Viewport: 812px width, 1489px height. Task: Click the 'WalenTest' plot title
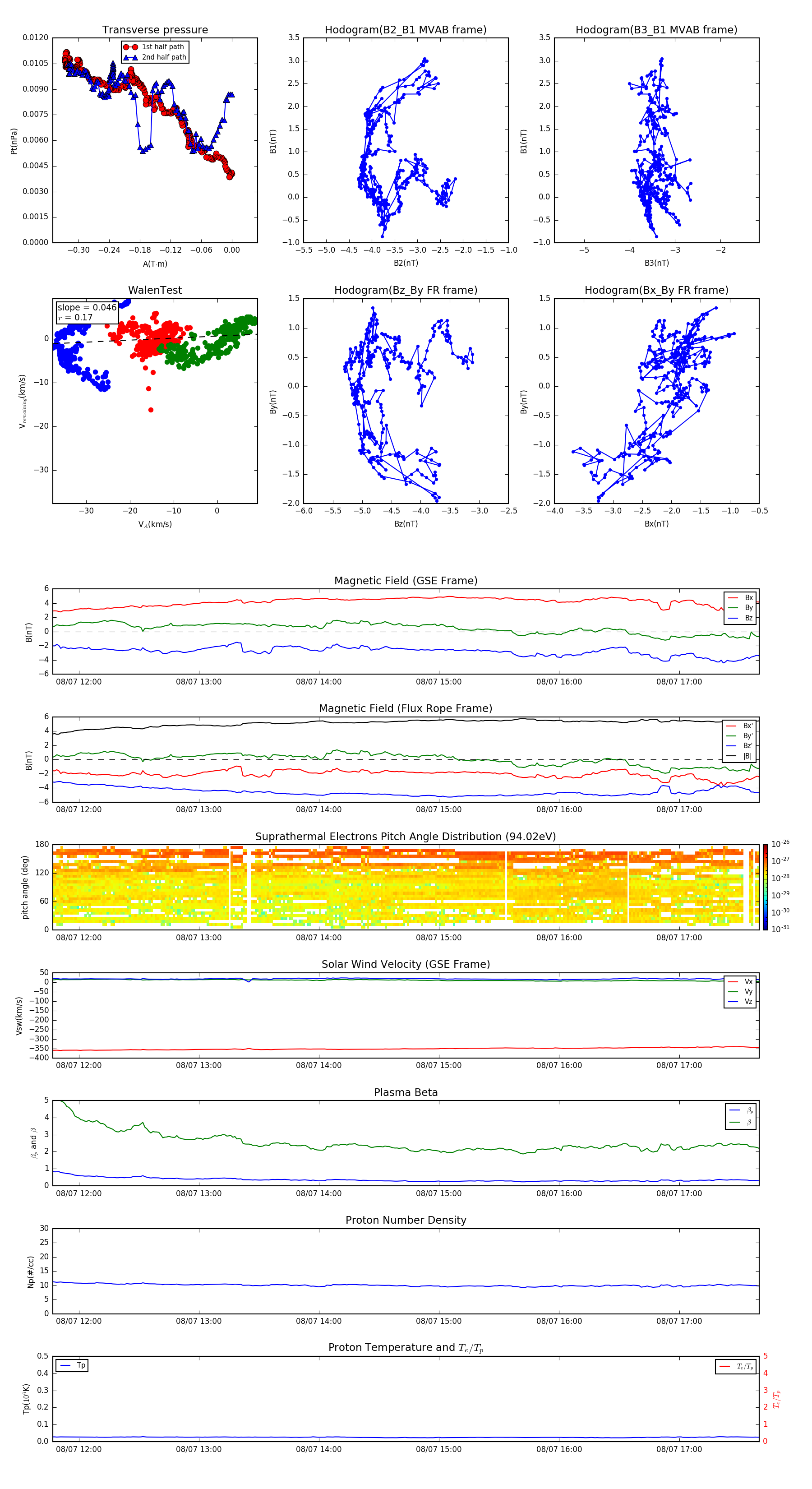[x=155, y=290]
